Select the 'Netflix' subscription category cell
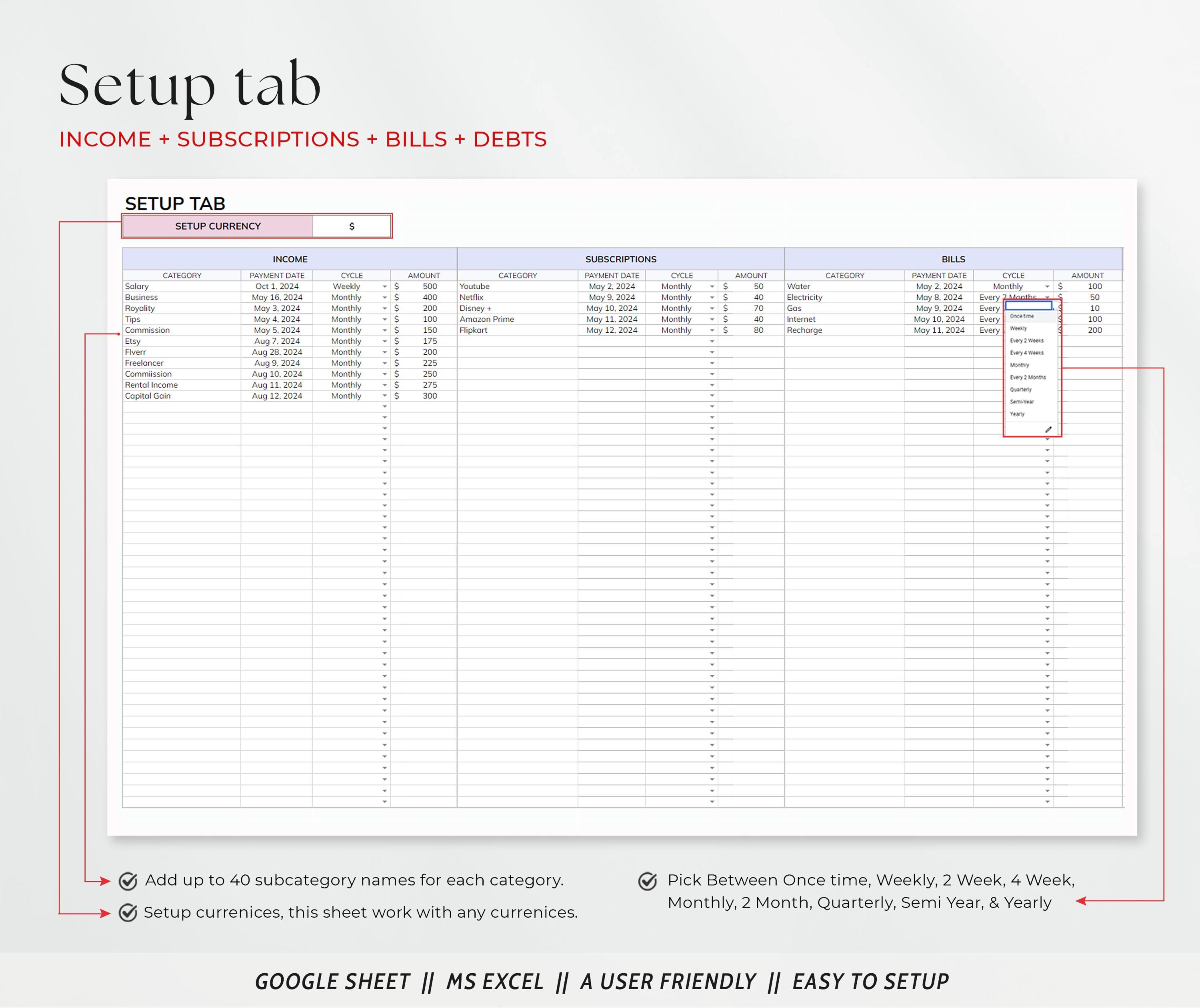1200x1008 pixels. (x=518, y=298)
